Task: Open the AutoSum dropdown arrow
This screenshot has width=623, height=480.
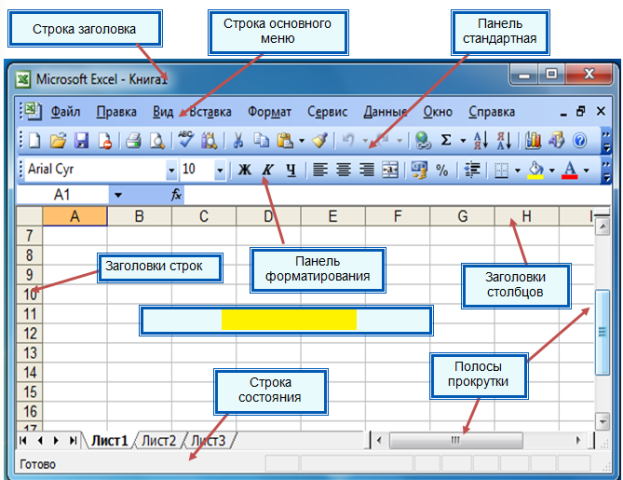Action: tap(463, 141)
